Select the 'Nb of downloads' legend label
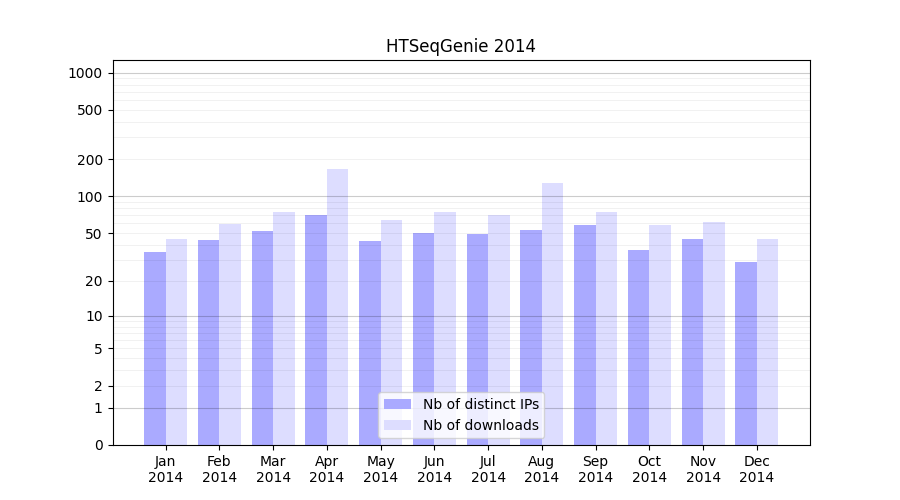The width and height of the screenshot is (900, 500). [x=480, y=425]
